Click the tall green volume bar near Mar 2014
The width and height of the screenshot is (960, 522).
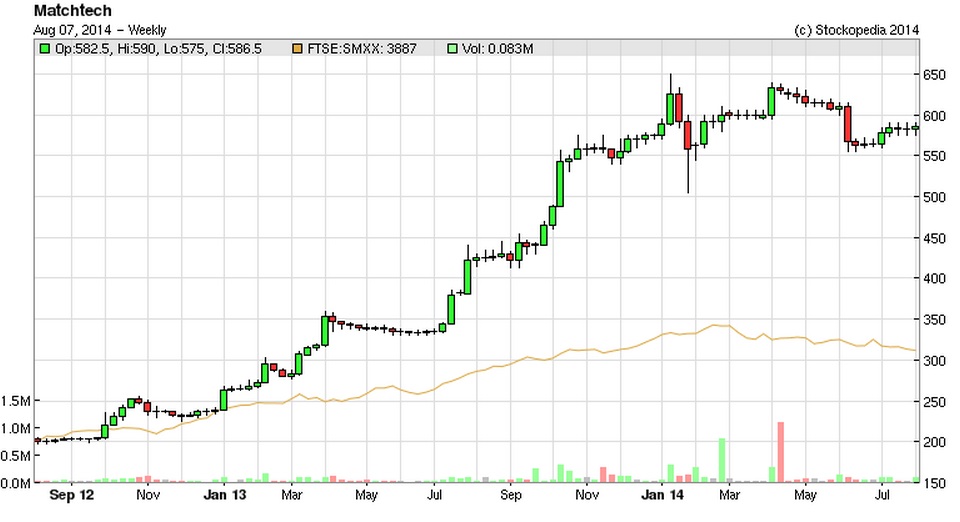pos(722,460)
